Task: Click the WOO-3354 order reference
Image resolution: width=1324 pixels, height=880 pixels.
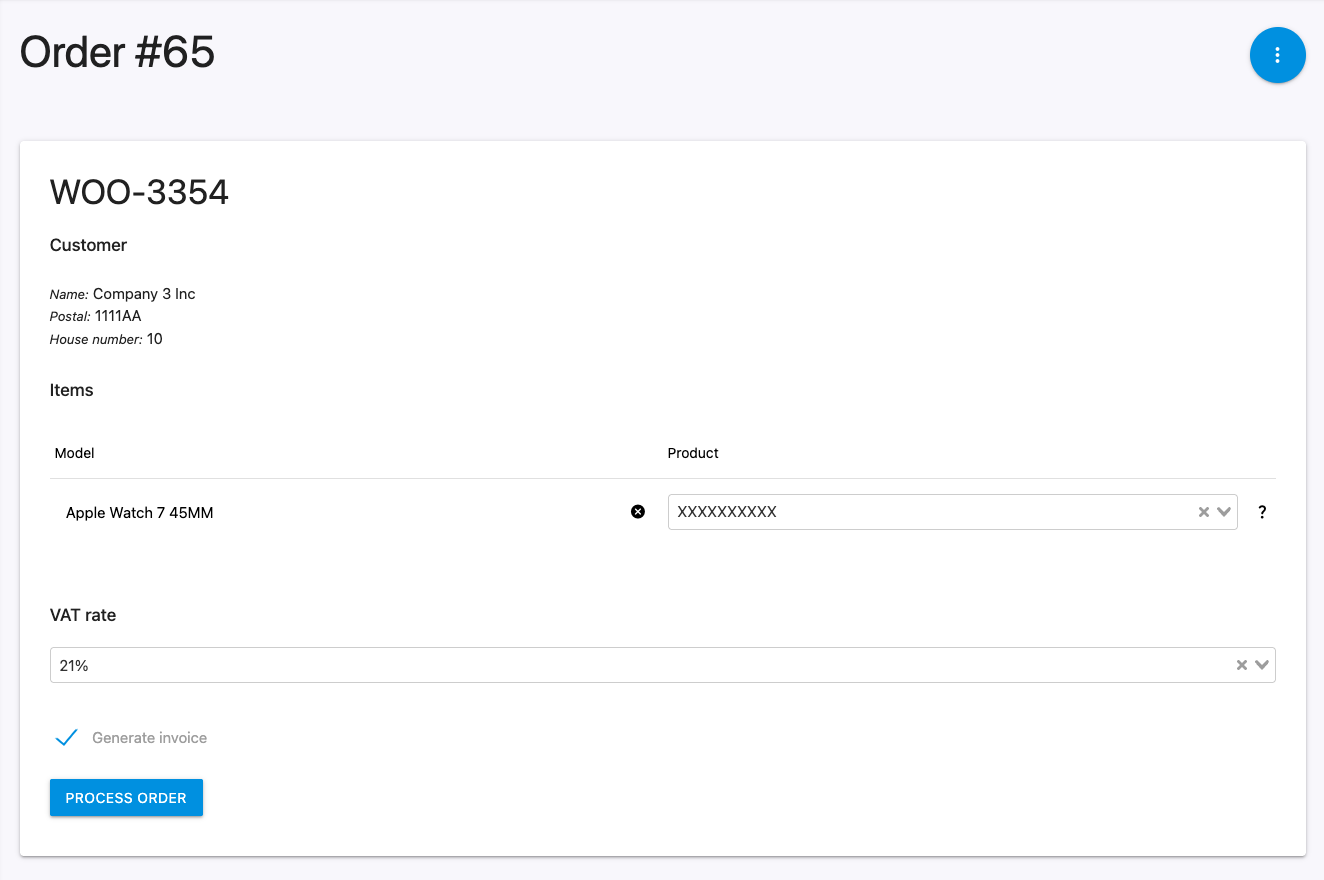Action: [140, 192]
